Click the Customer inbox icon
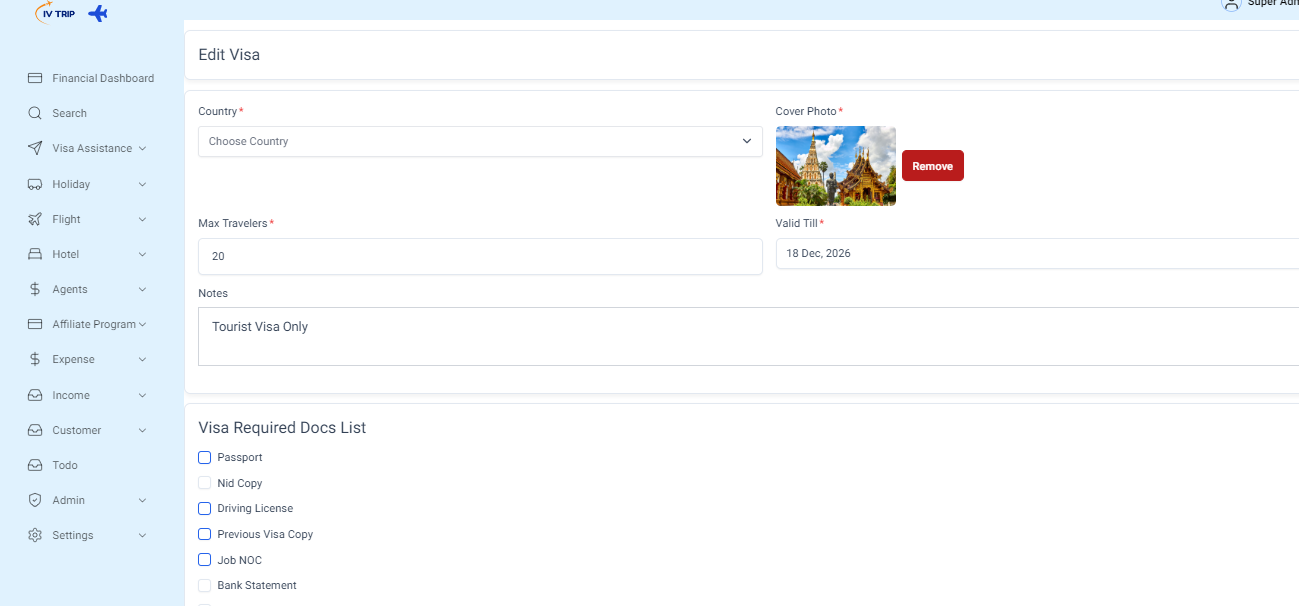Image resolution: width=1299 pixels, height=606 pixels. click(35, 430)
